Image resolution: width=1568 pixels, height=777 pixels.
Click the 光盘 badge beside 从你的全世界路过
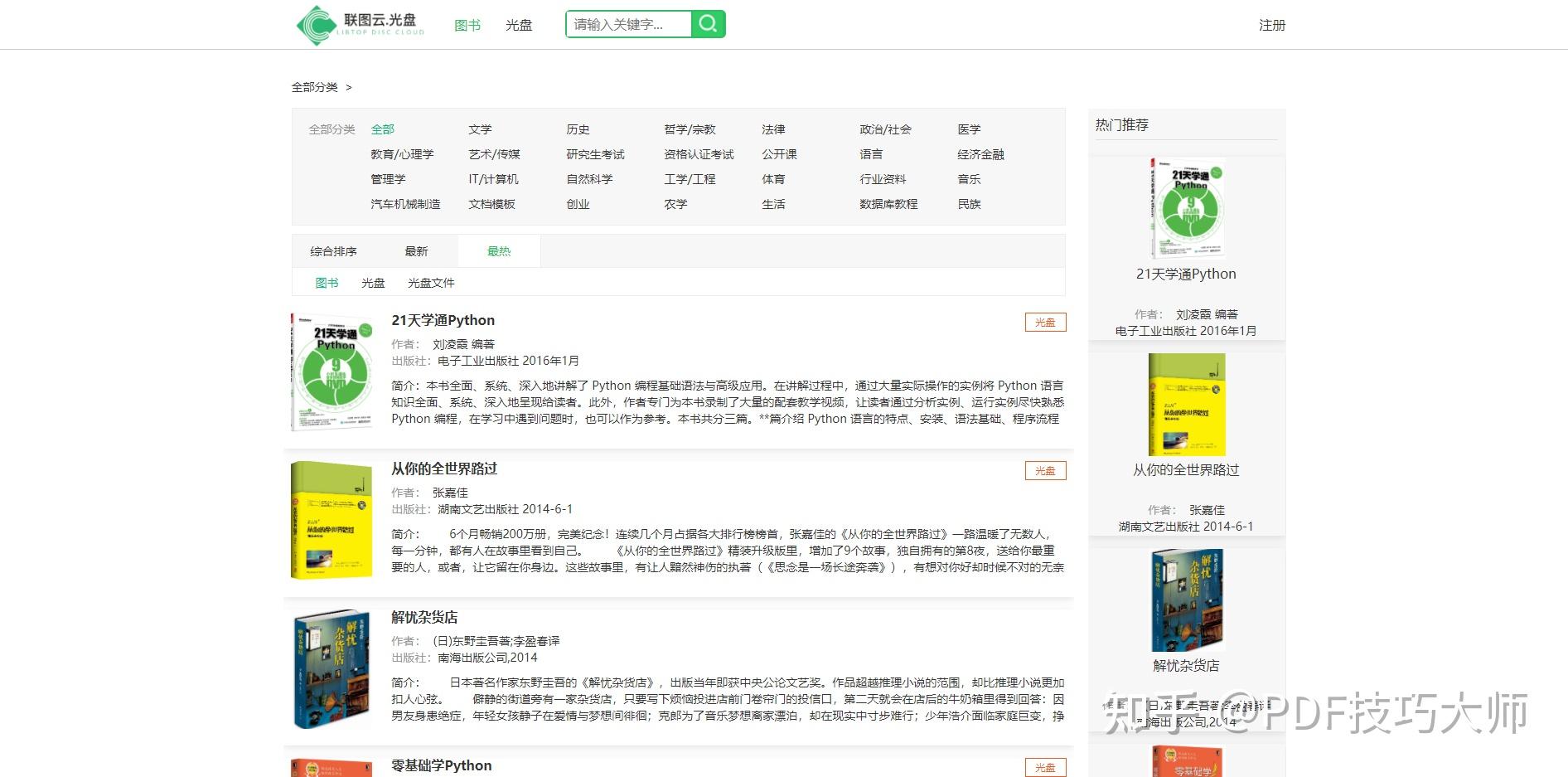pos(1045,471)
